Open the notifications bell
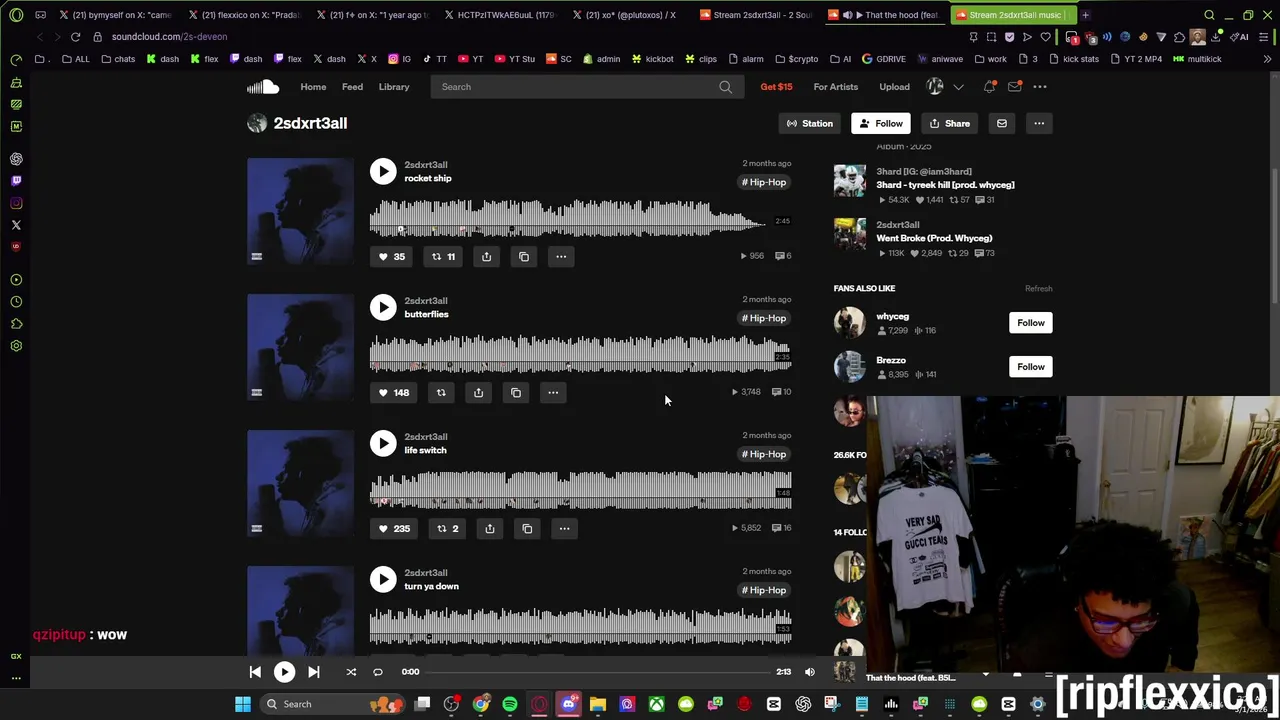This screenshot has height=720, width=1280. click(990, 87)
